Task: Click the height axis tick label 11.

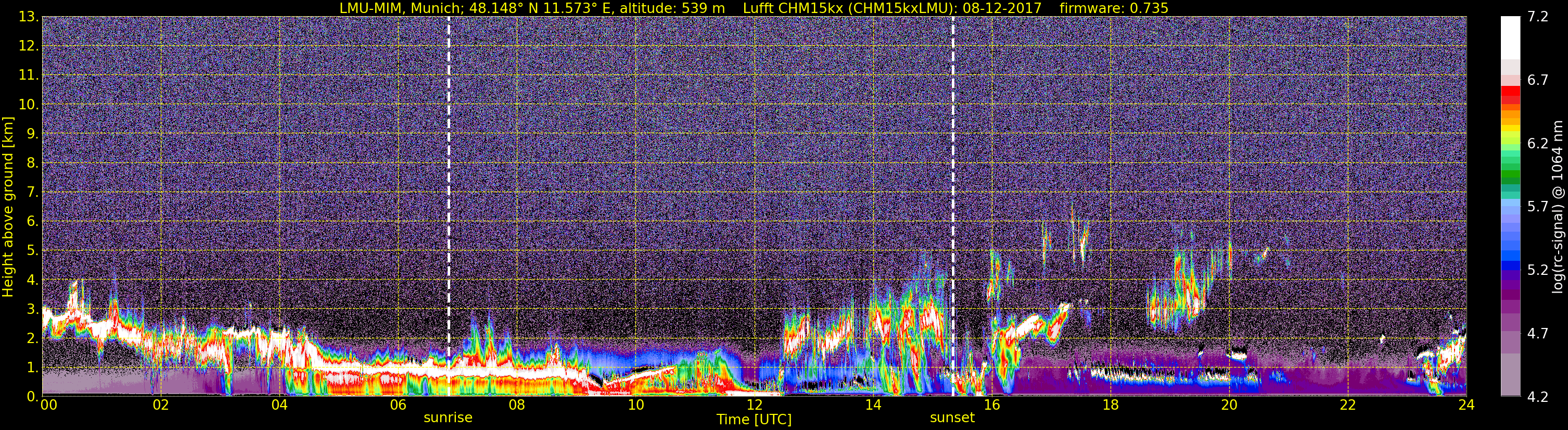Action: tap(28, 75)
